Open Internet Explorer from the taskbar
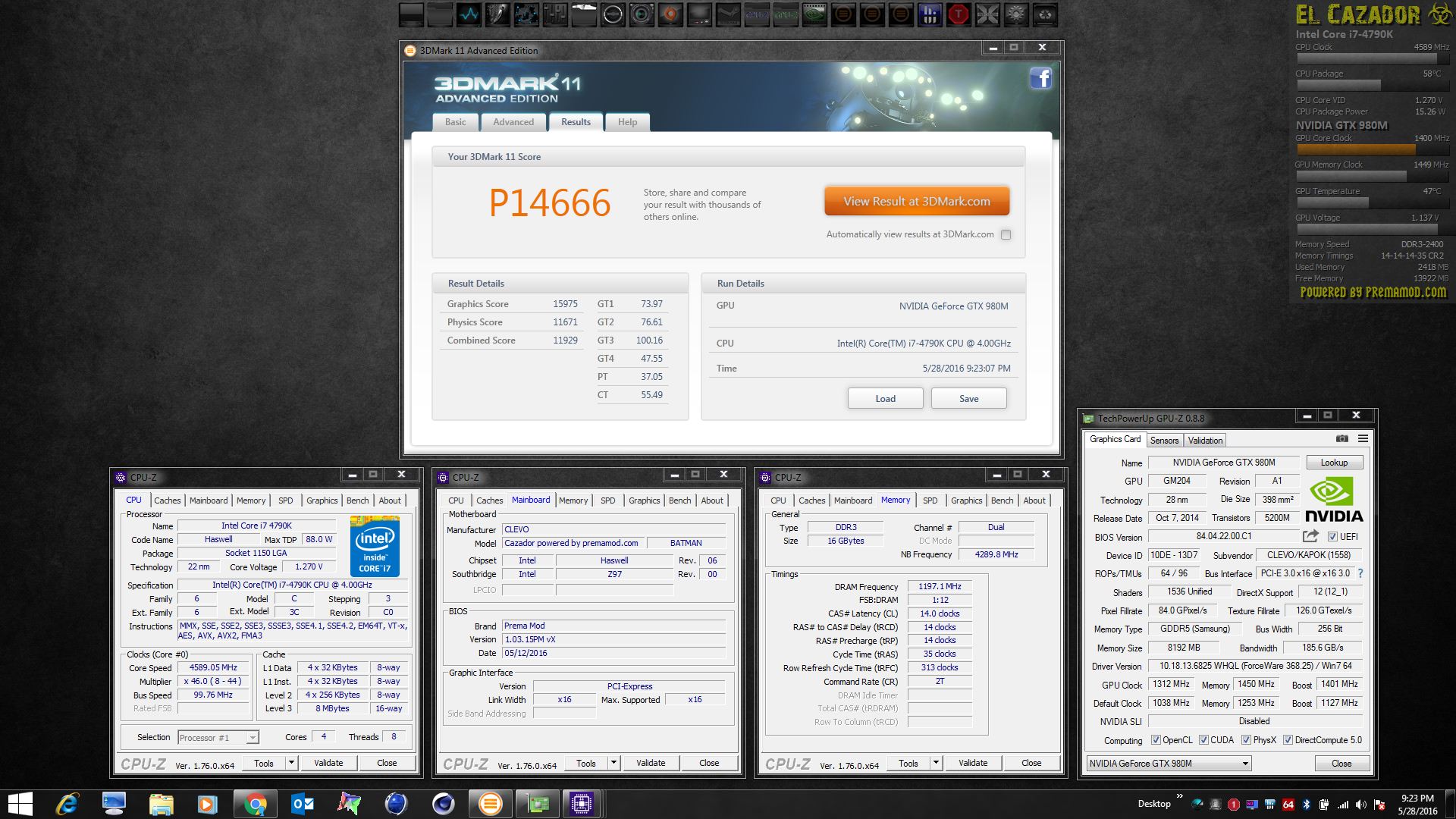Image resolution: width=1456 pixels, height=819 pixels. pyautogui.click(x=67, y=804)
